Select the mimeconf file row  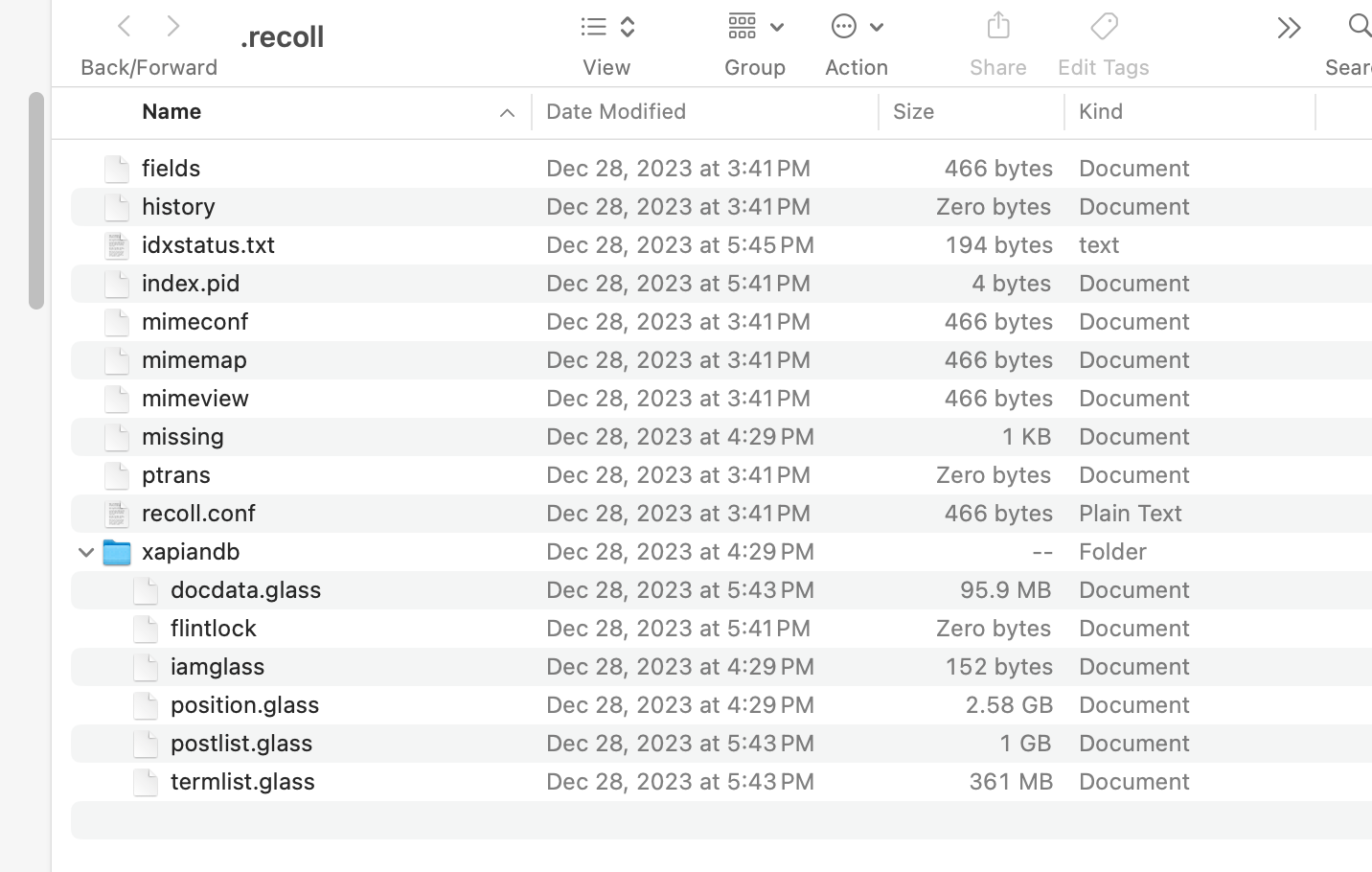[195, 322]
